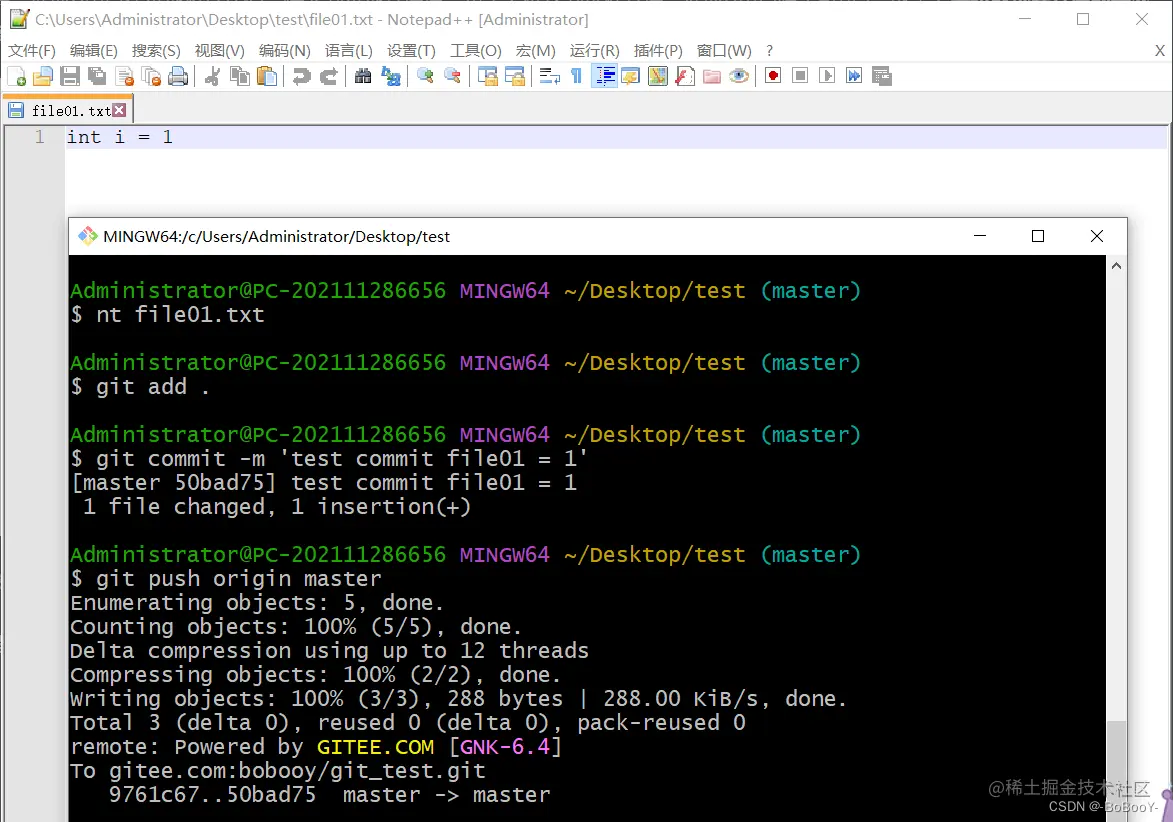Click the Redo arrow icon
The image size is (1173, 822).
click(x=328, y=76)
